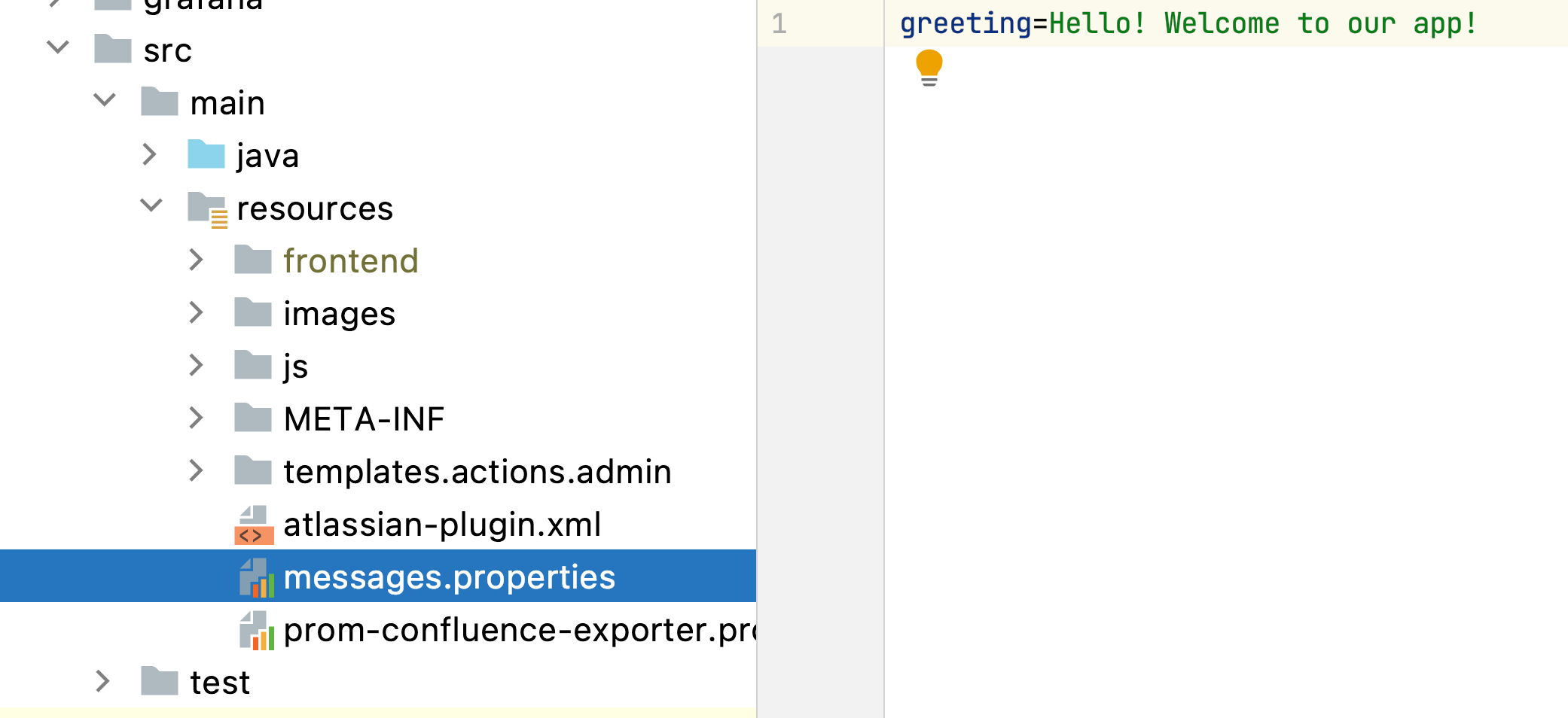Select the messages.properties tree entry
Image resolution: width=1568 pixels, height=718 pixels.
pos(378,576)
